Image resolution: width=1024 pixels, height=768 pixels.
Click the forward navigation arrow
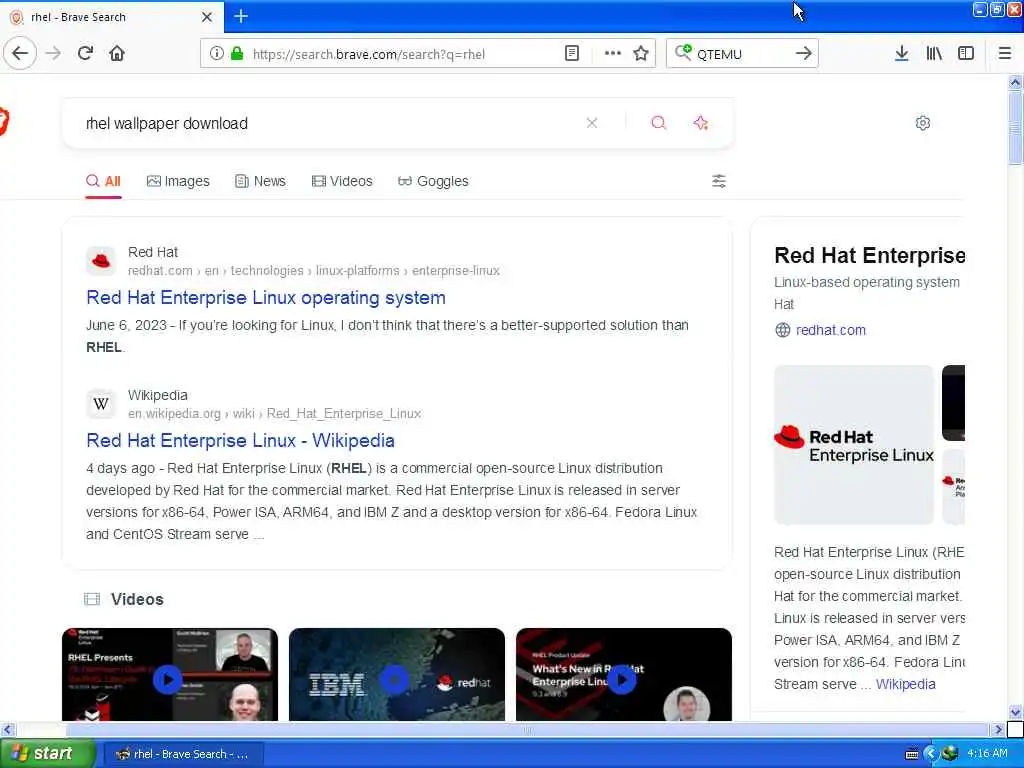click(54, 53)
